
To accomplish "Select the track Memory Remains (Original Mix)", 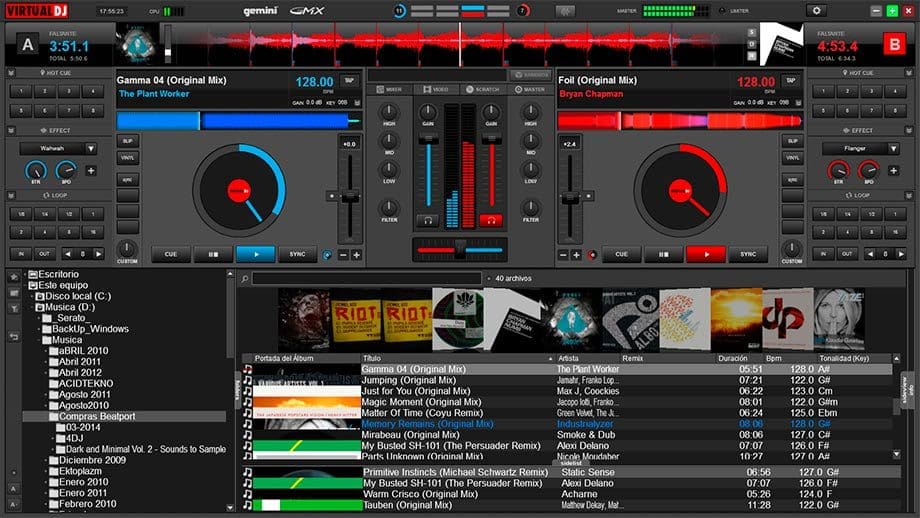I will 427,424.
